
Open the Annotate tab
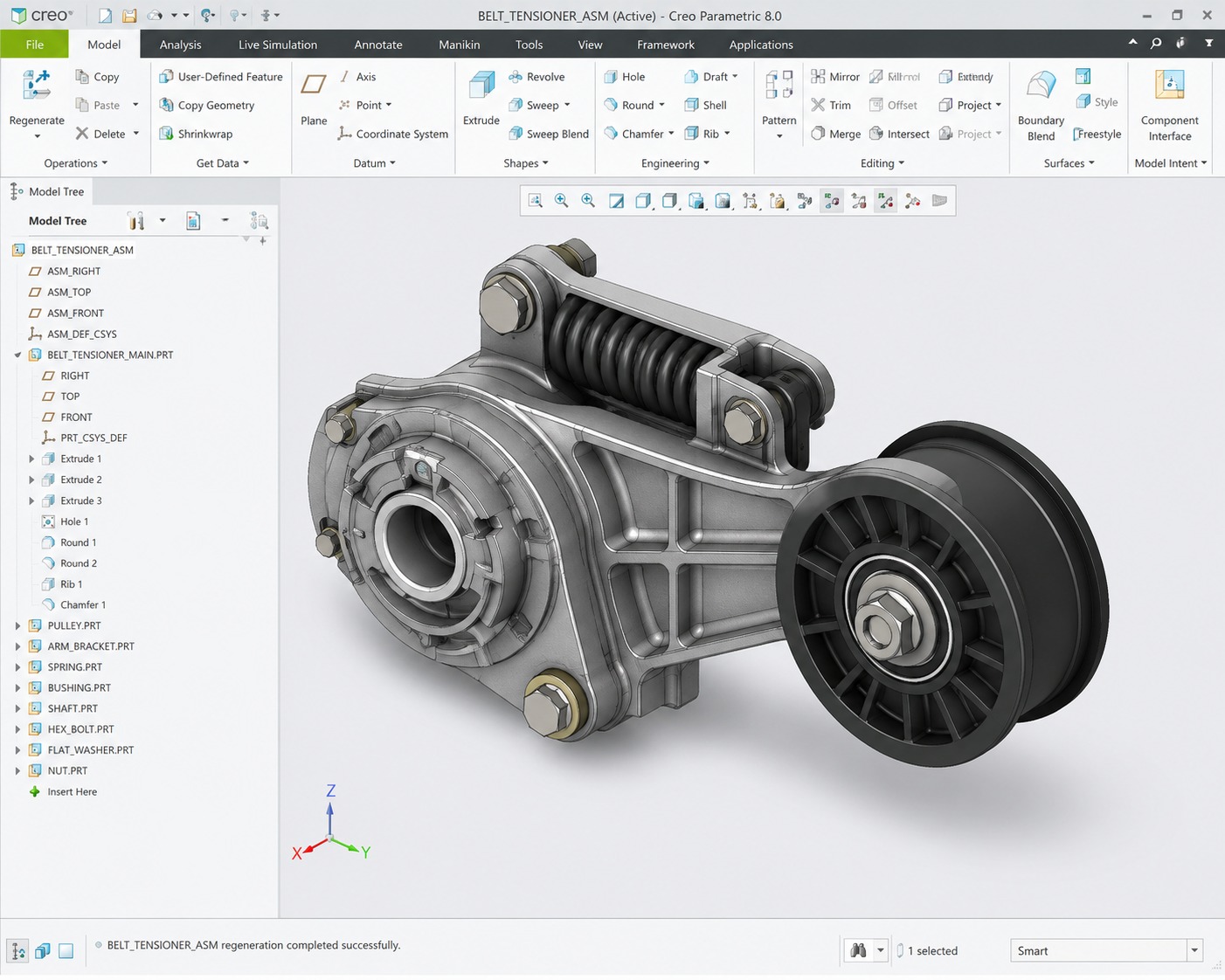pos(378,45)
